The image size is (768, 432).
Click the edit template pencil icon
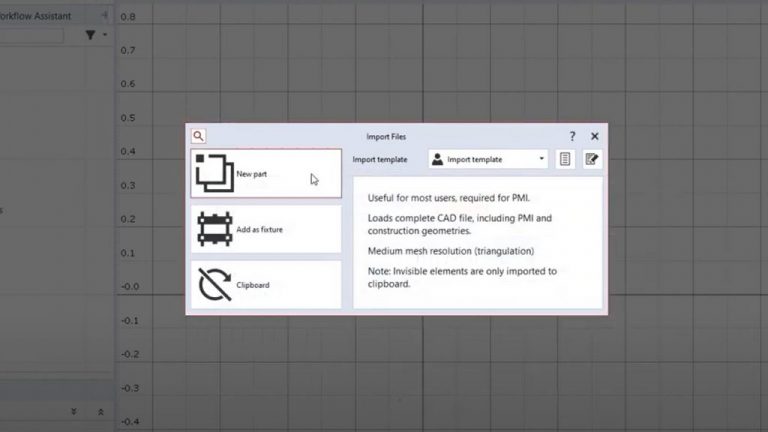[592, 159]
